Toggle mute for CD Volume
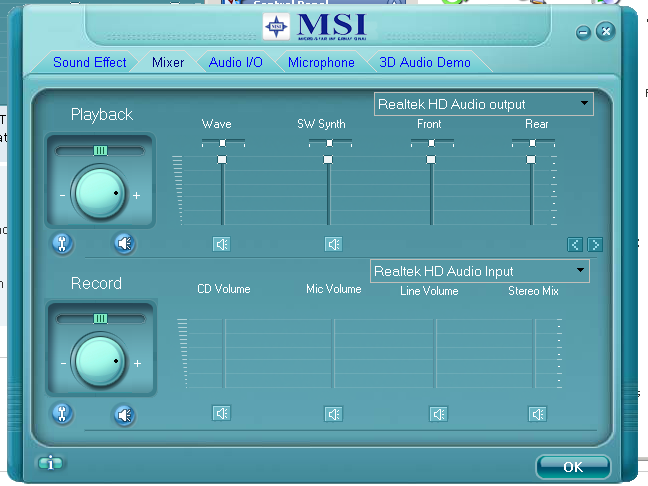The image size is (648, 486). pyautogui.click(x=221, y=413)
